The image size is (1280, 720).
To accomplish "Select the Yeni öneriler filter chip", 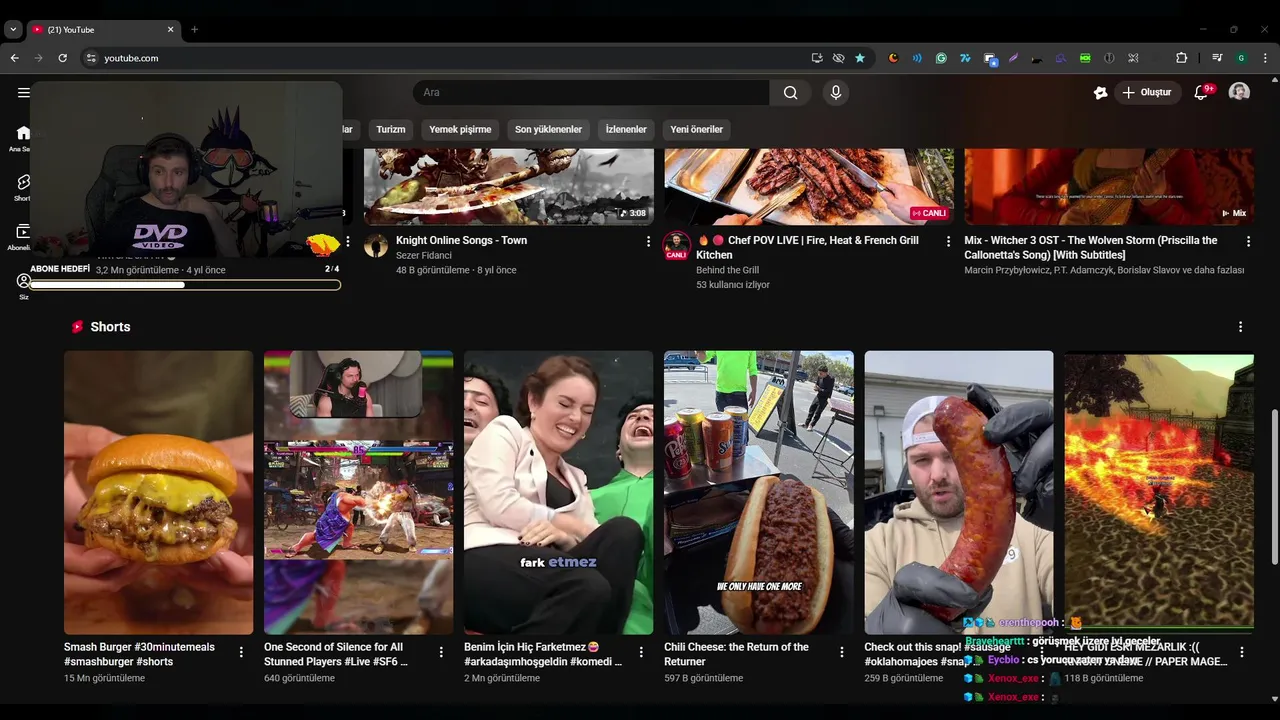I will pos(696,129).
